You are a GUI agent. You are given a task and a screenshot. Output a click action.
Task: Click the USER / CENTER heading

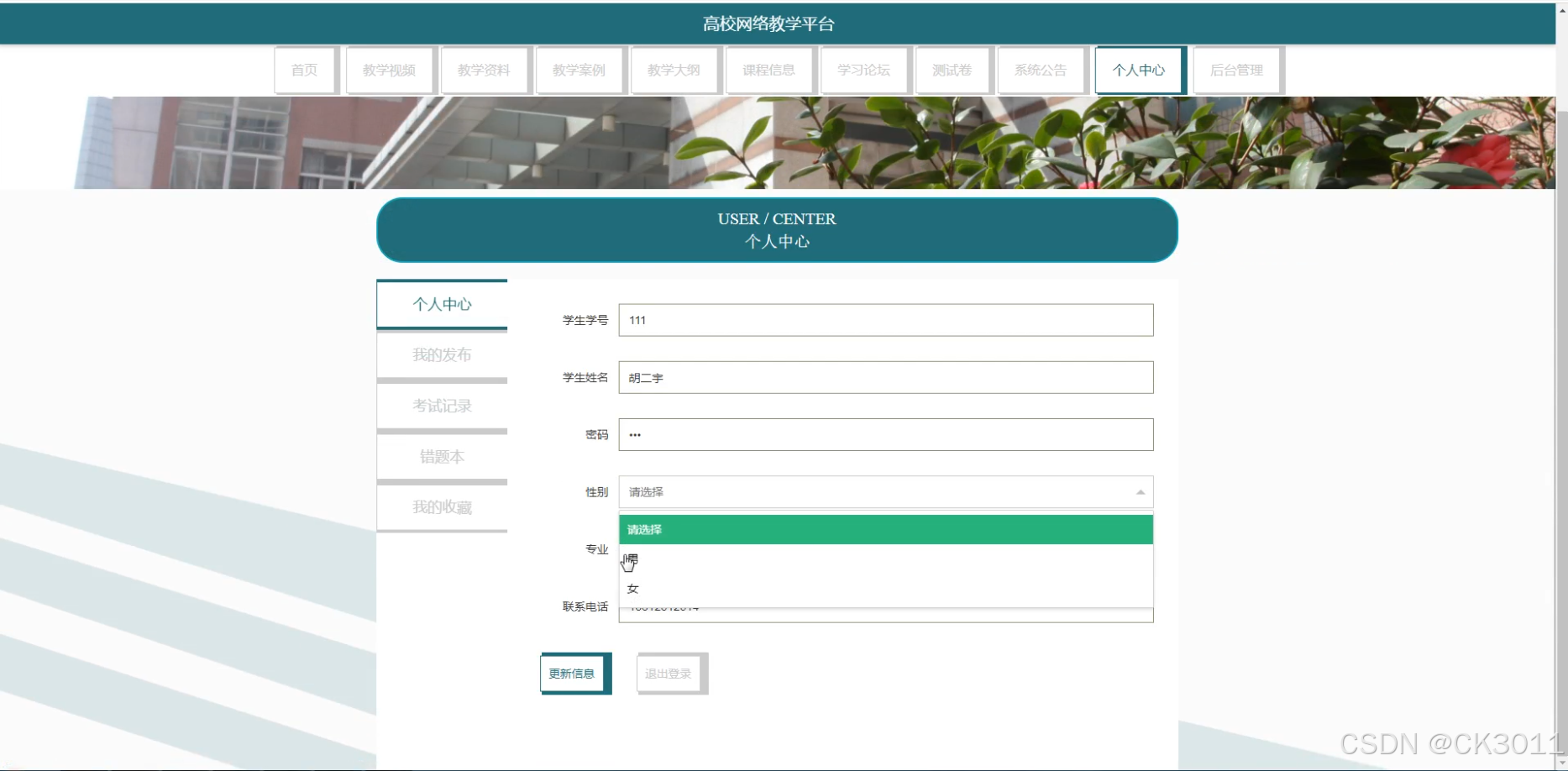click(777, 219)
